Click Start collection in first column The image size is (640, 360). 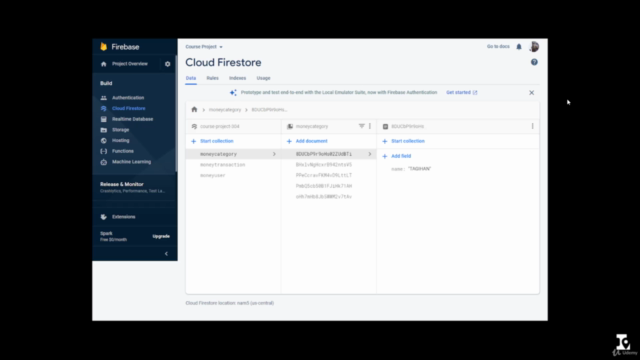[x=217, y=141]
